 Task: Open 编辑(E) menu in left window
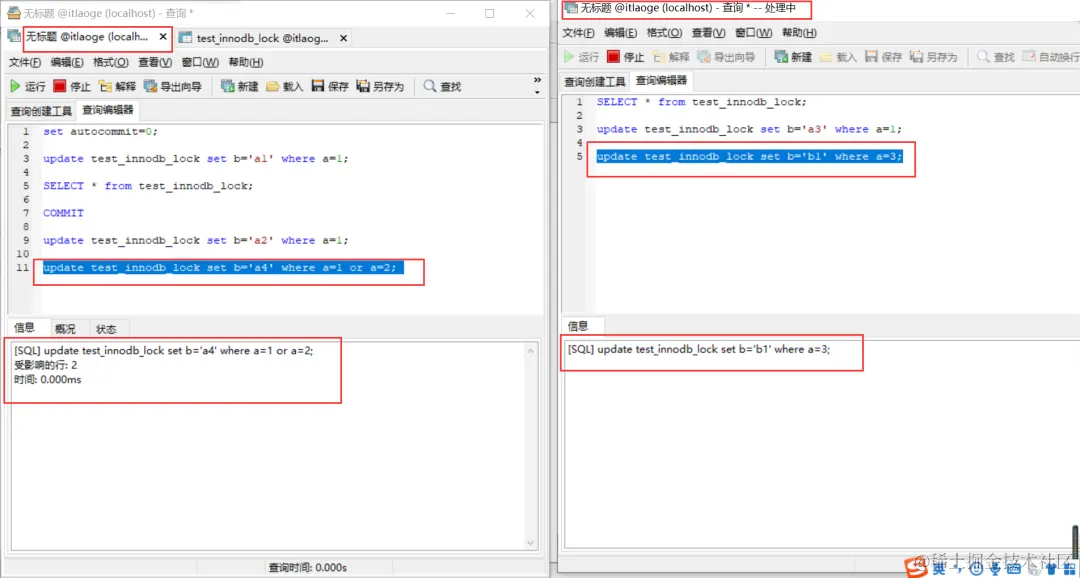tap(68, 63)
